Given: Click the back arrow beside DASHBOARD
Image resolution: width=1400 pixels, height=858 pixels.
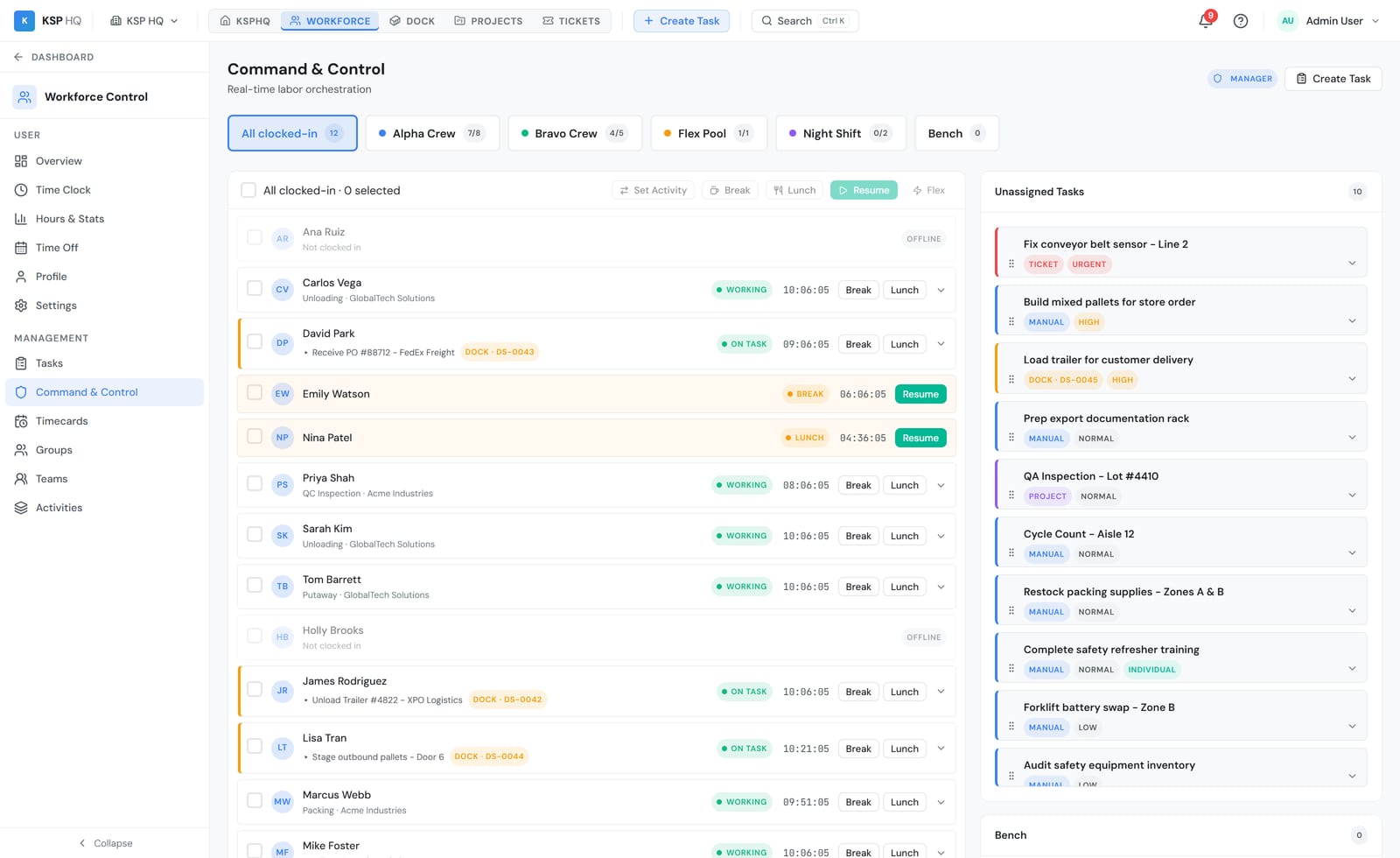Looking at the screenshot, I should coord(18,57).
